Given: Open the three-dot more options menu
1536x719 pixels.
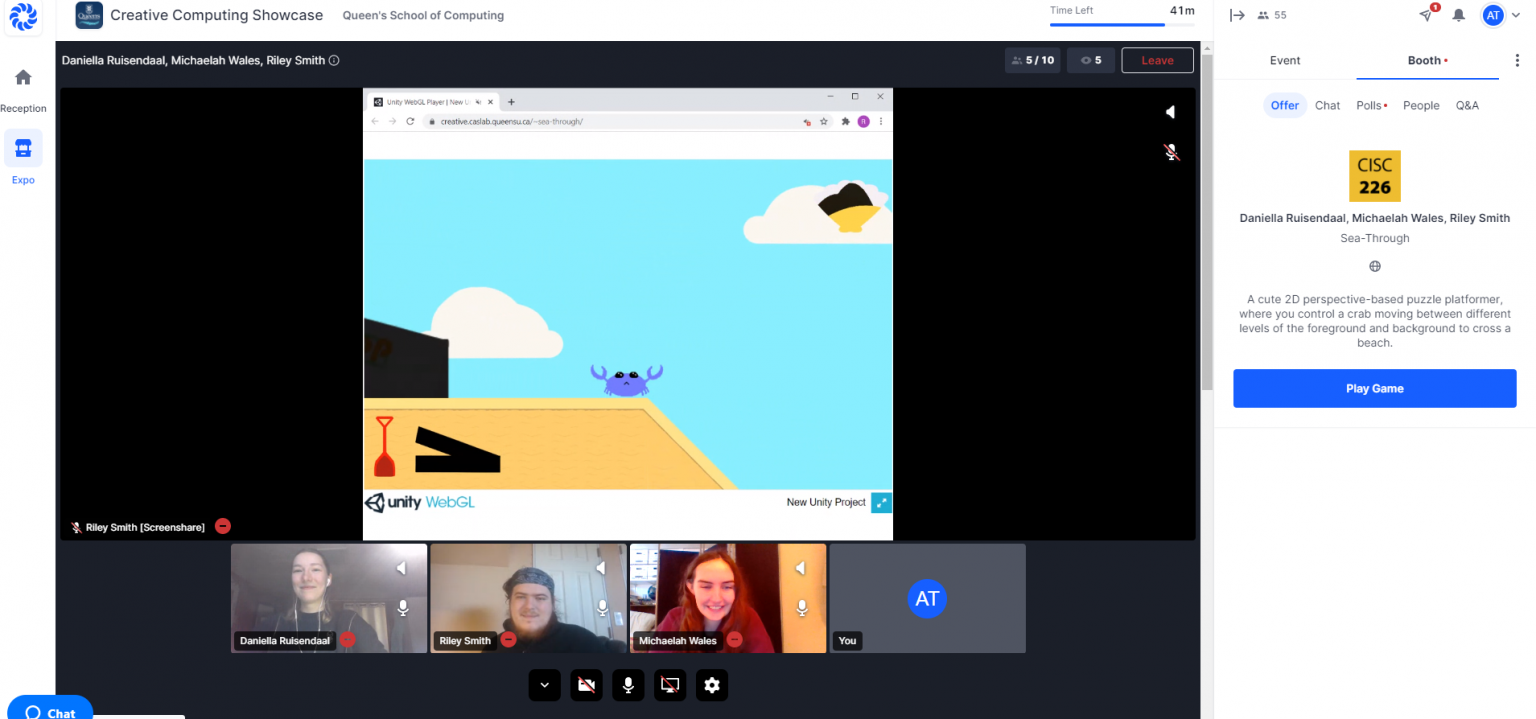Looking at the screenshot, I should (1517, 60).
